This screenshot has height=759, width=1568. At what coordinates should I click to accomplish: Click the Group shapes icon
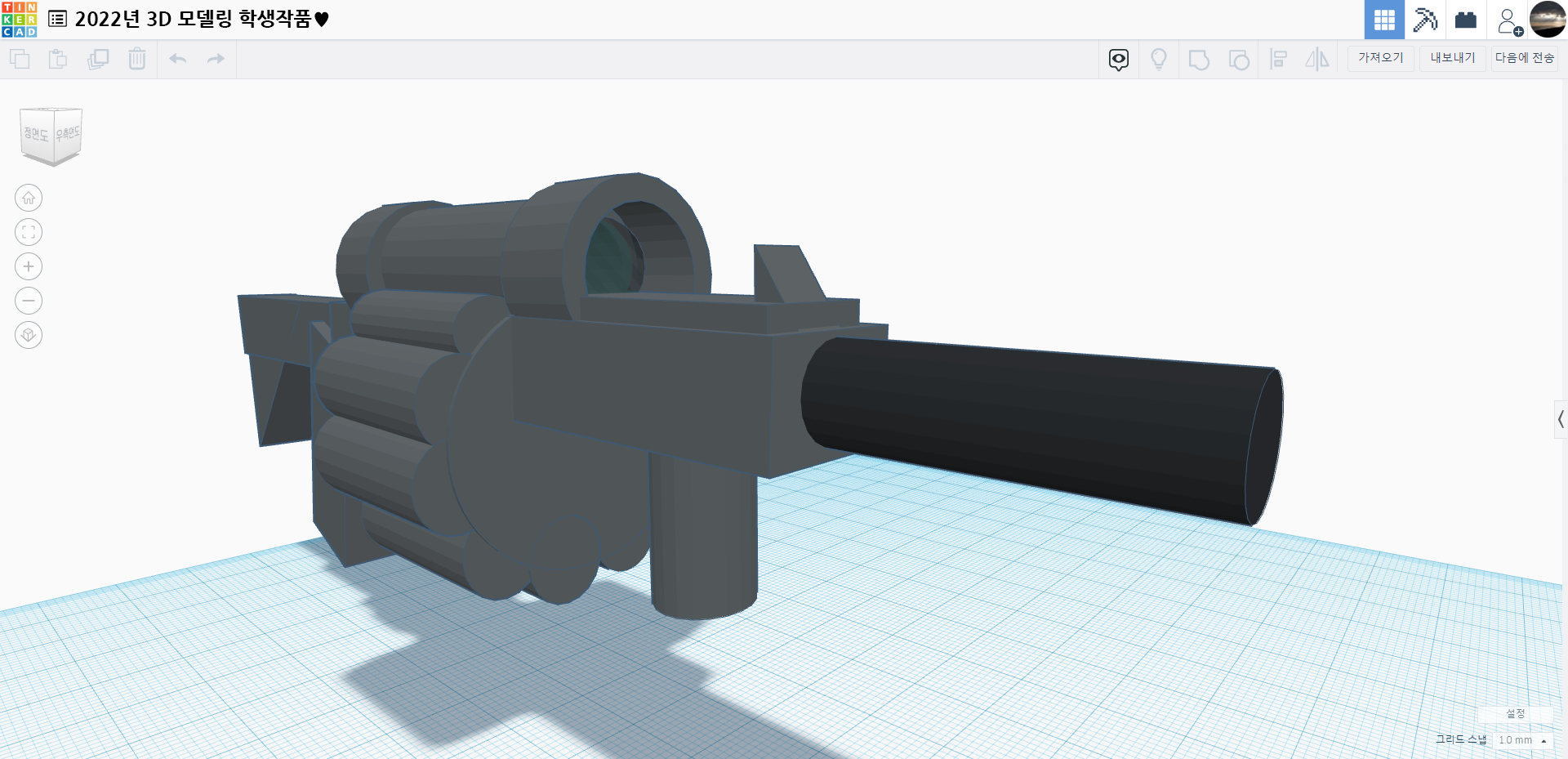[1199, 60]
